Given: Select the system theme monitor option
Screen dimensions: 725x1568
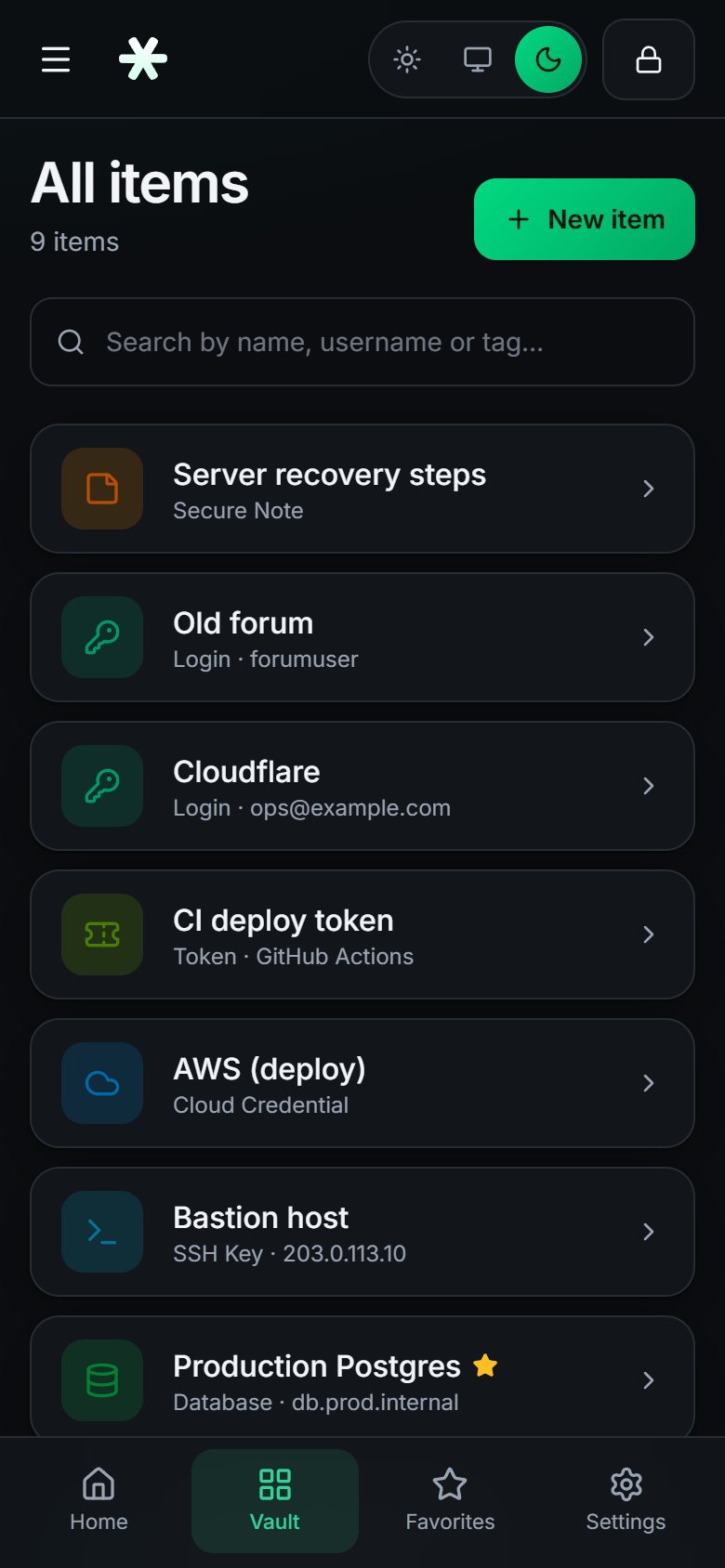Looking at the screenshot, I should pos(478,59).
